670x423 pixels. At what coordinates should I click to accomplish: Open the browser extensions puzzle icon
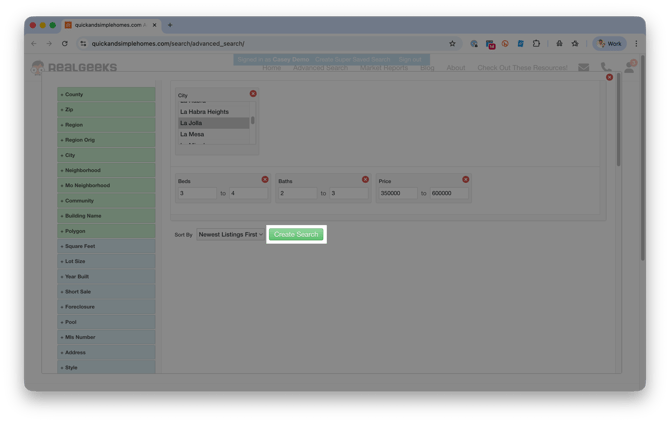tap(536, 44)
